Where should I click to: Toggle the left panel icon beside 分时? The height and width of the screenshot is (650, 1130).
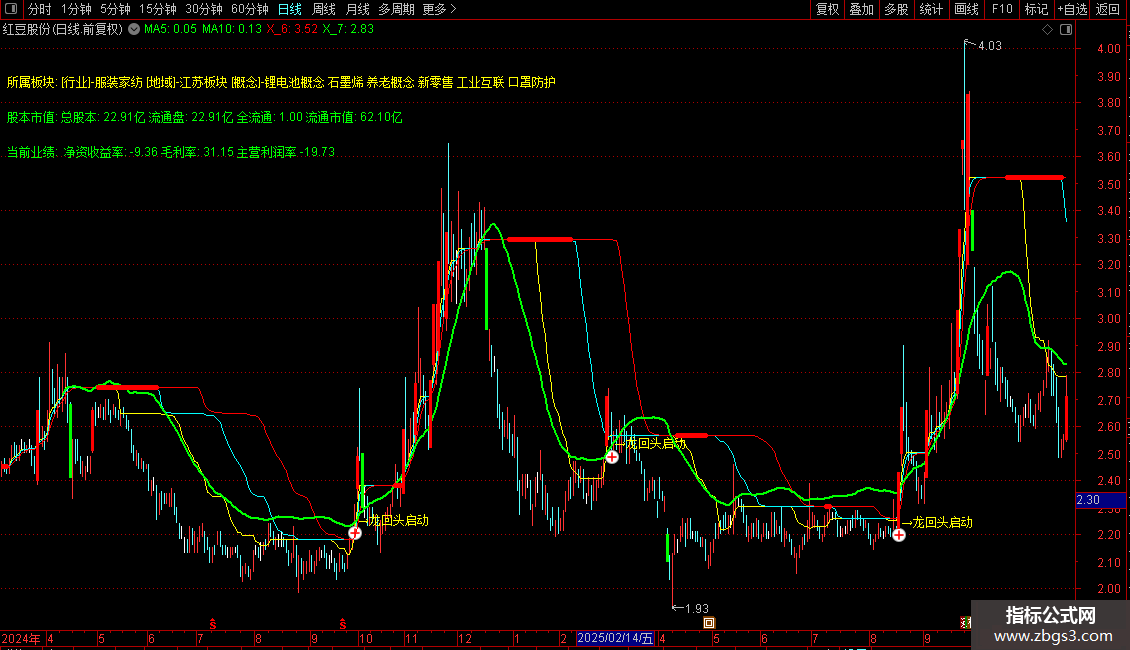point(11,9)
